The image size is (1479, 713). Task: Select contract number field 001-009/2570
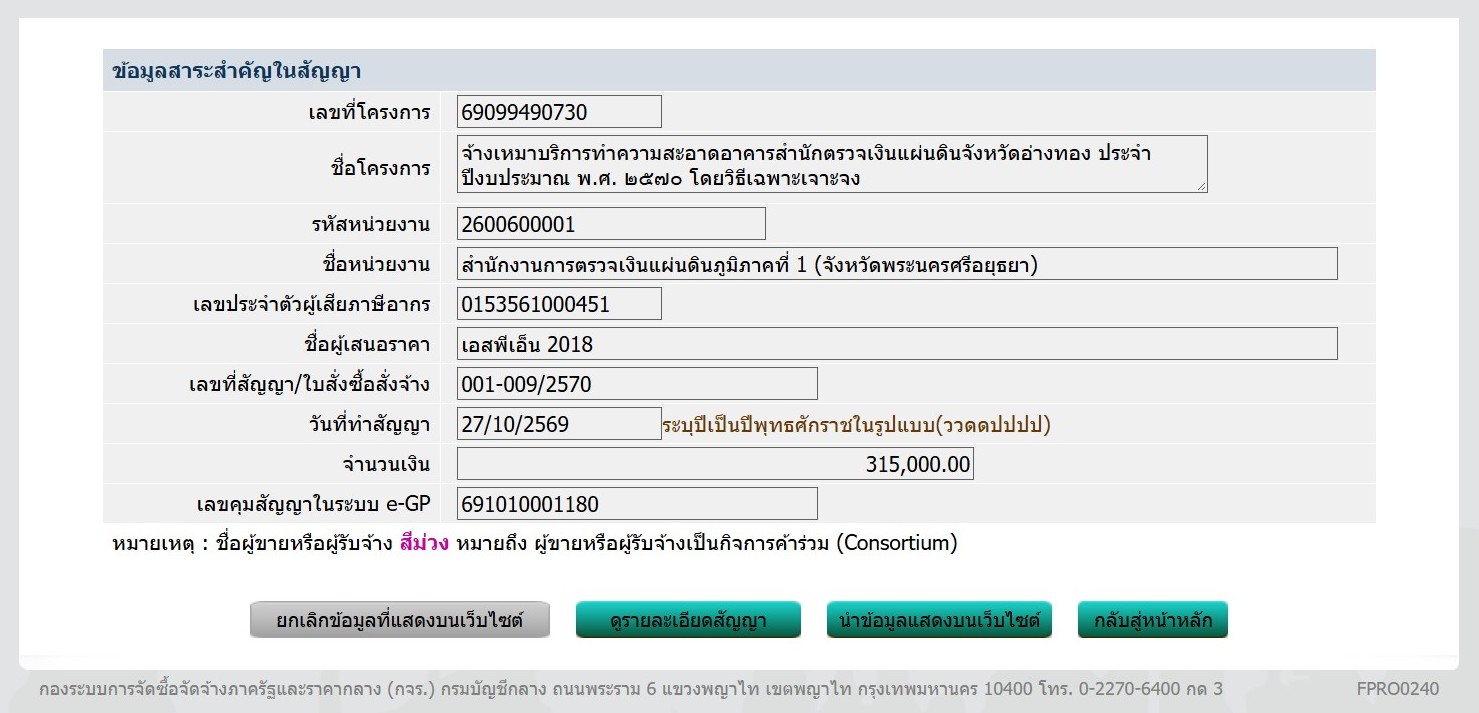[x=637, y=384]
